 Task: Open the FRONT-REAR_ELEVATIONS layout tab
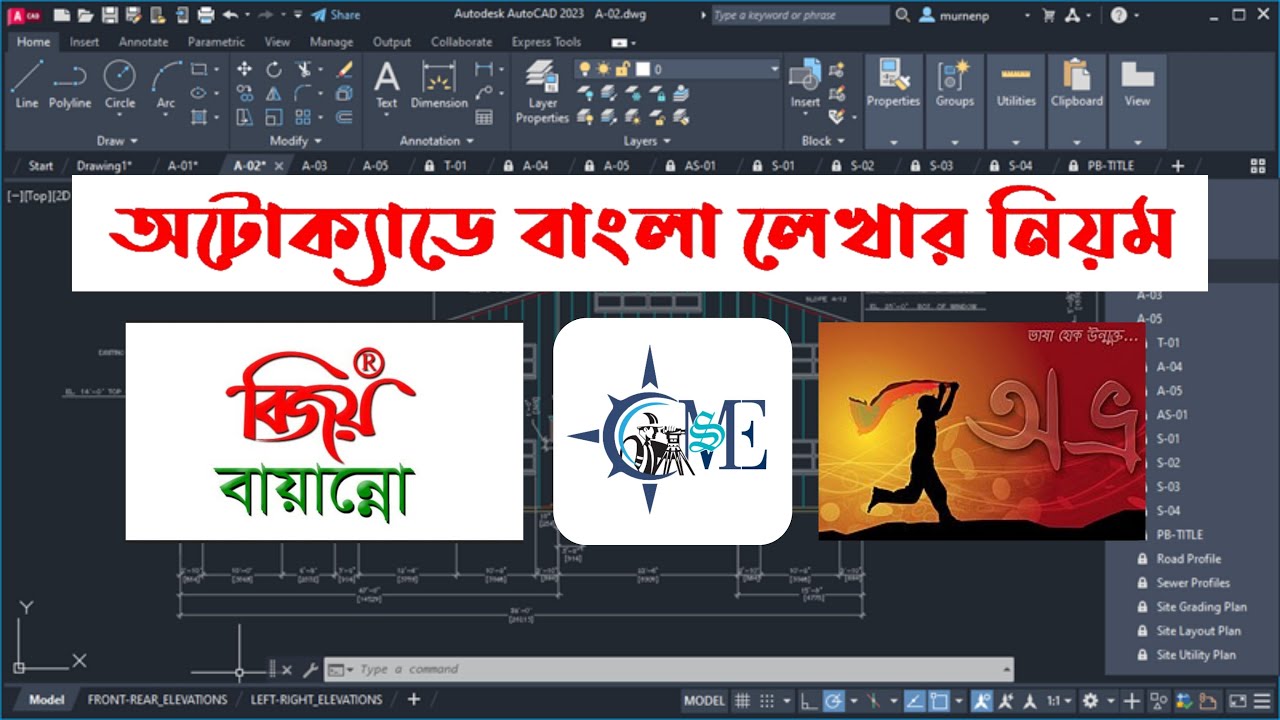(x=157, y=700)
